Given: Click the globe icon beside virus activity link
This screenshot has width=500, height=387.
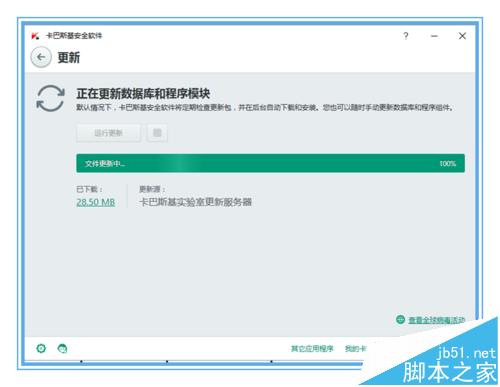Looking at the screenshot, I should click(x=400, y=319).
